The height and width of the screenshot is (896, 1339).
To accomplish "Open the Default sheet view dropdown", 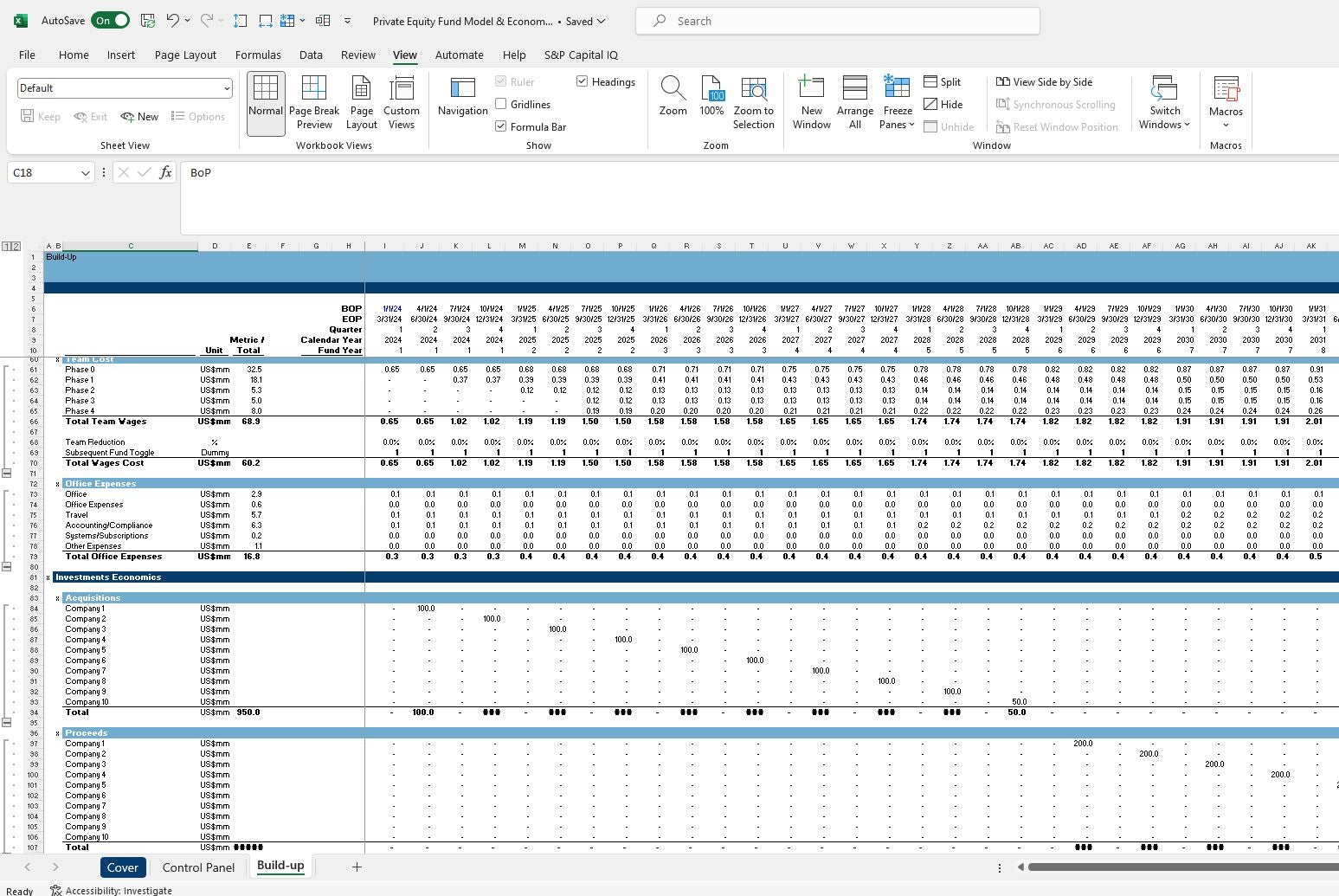I will pos(124,87).
